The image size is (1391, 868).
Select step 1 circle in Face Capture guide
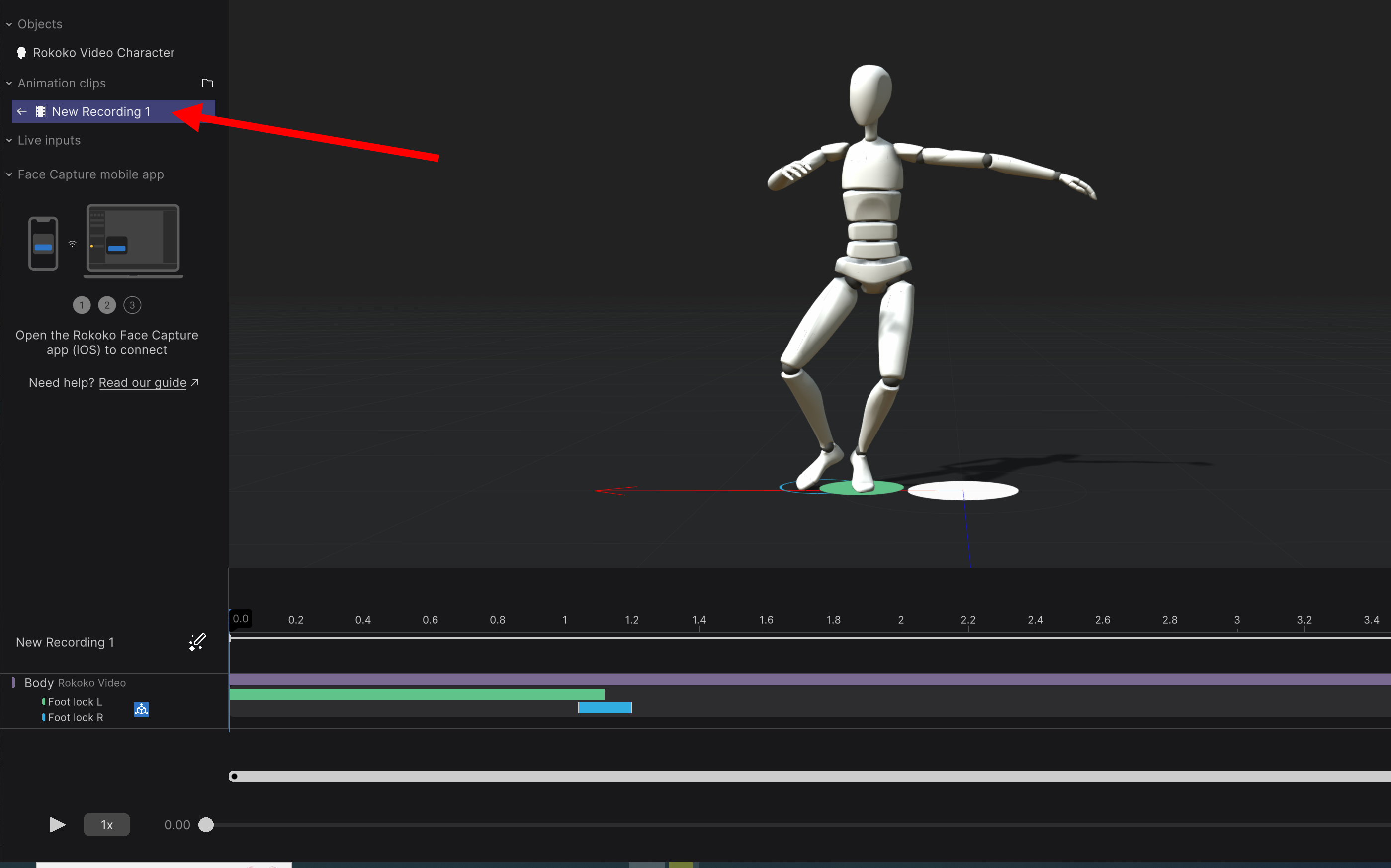82,305
